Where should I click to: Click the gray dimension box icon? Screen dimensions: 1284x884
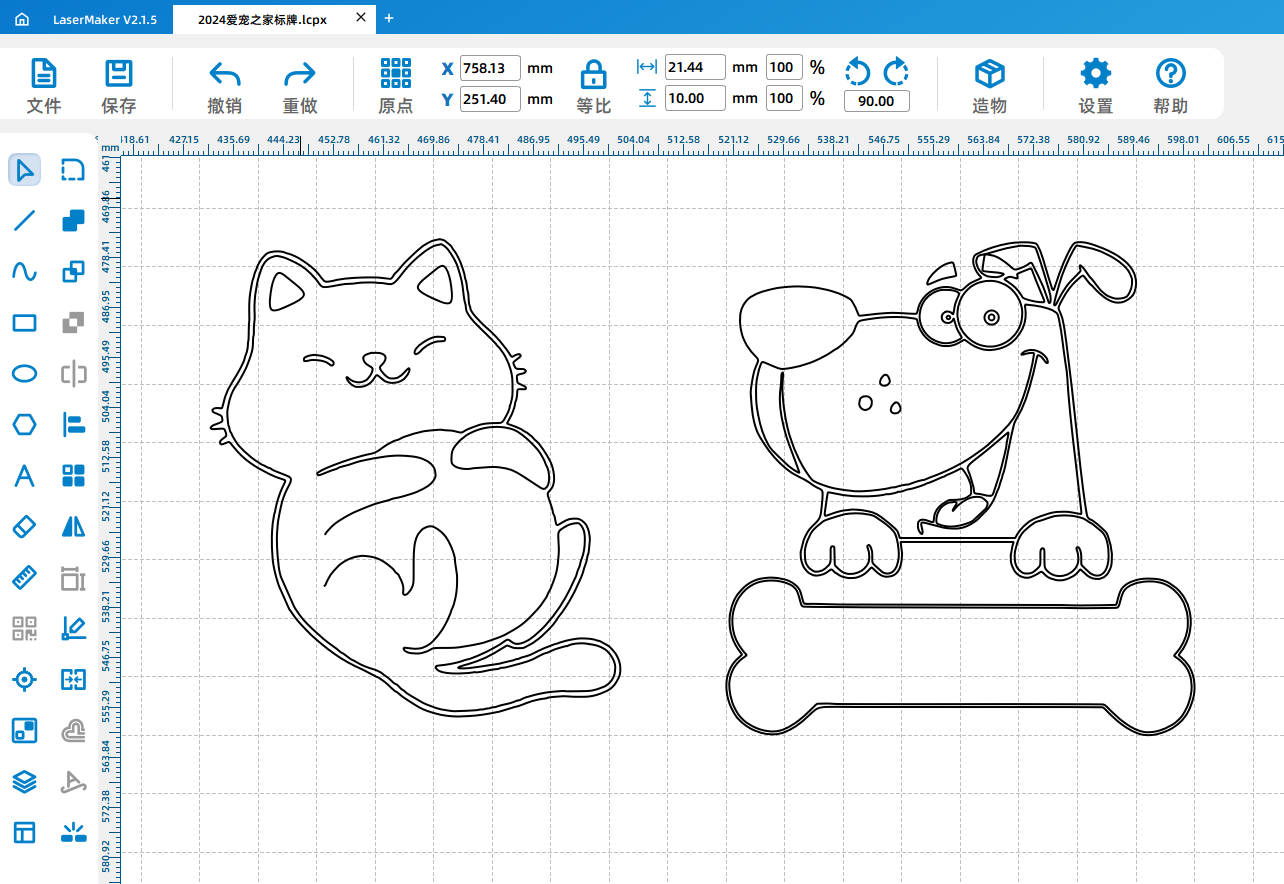(x=73, y=577)
